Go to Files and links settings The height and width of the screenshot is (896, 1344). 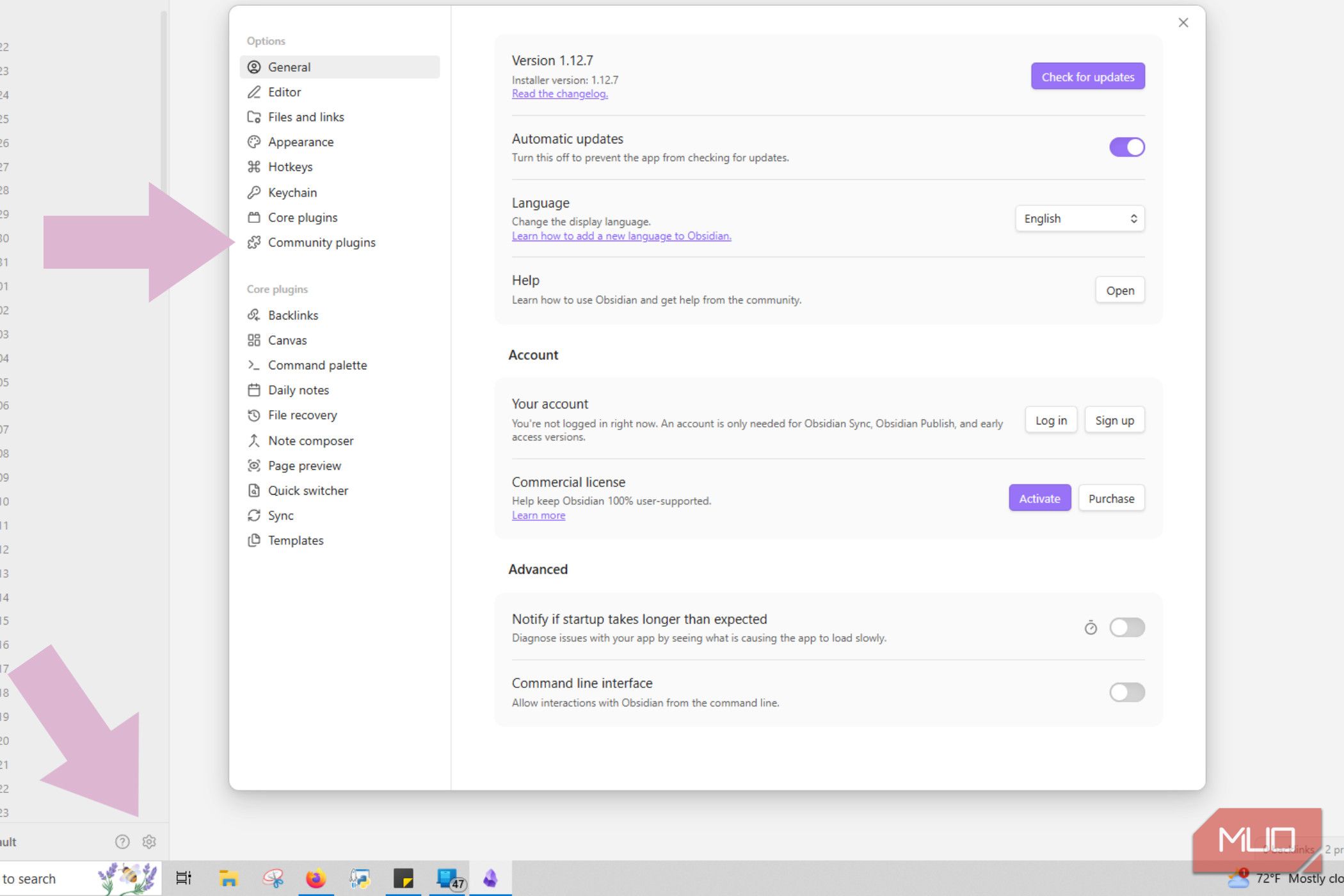tap(340, 117)
